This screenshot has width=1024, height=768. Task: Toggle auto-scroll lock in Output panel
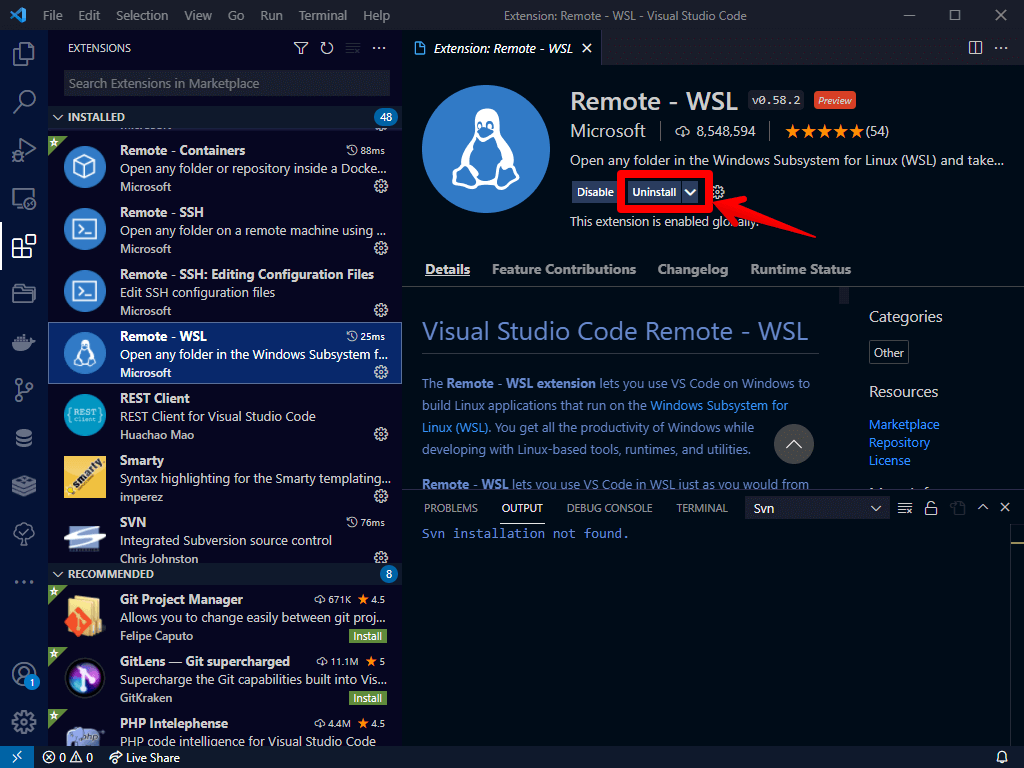pos(930,507)
